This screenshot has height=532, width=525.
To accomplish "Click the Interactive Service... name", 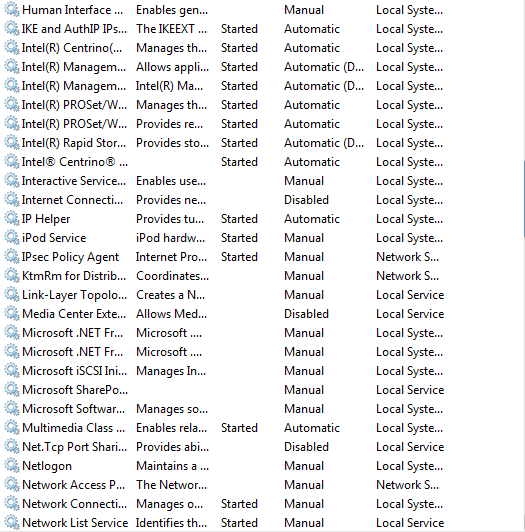I will pos(74,181).
